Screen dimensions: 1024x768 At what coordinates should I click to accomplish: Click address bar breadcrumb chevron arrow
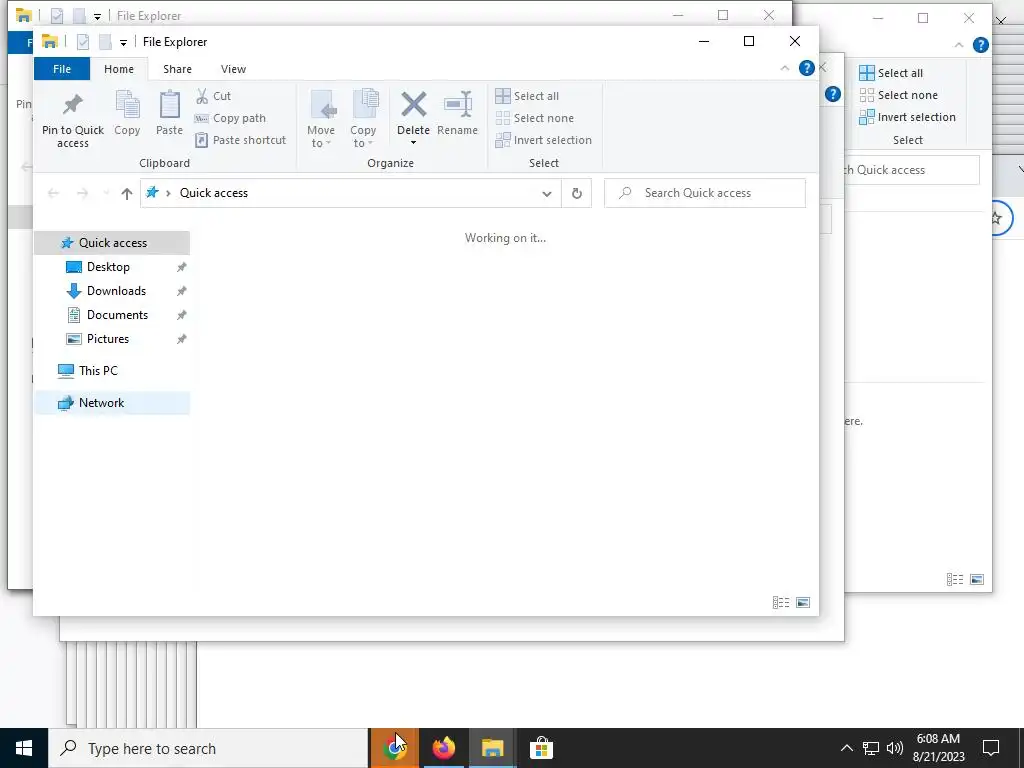pos(168,193)
